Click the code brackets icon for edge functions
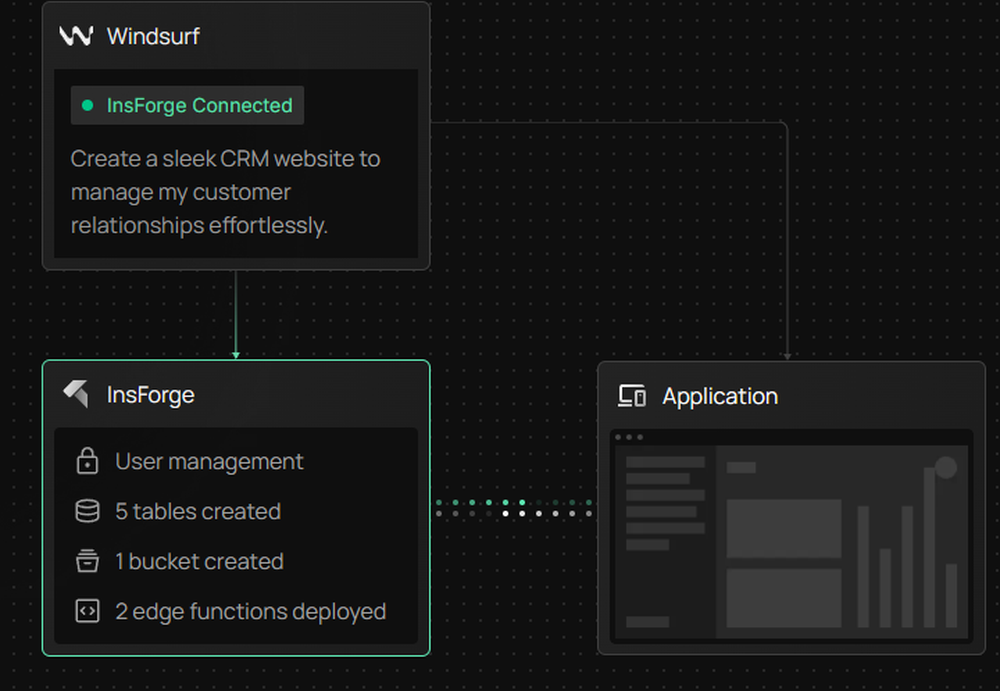The height and width of the screenshot is (691, 1000). pyautogui.click(x=87, y=611)
